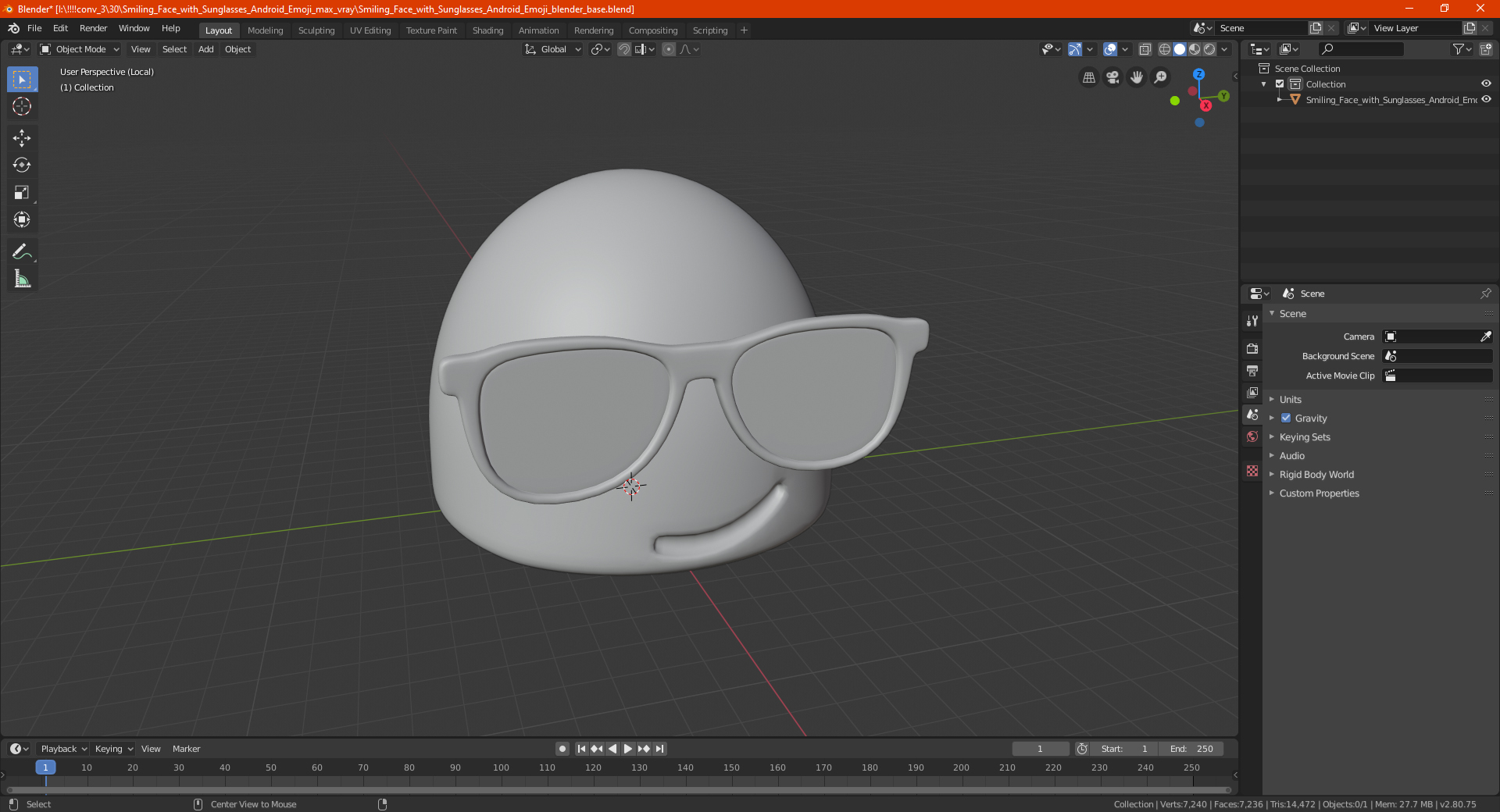Image resolution: width=1500 pixels, height=812 pixels.
Task: Toggle auto keying record button
Action: point(562,749)
